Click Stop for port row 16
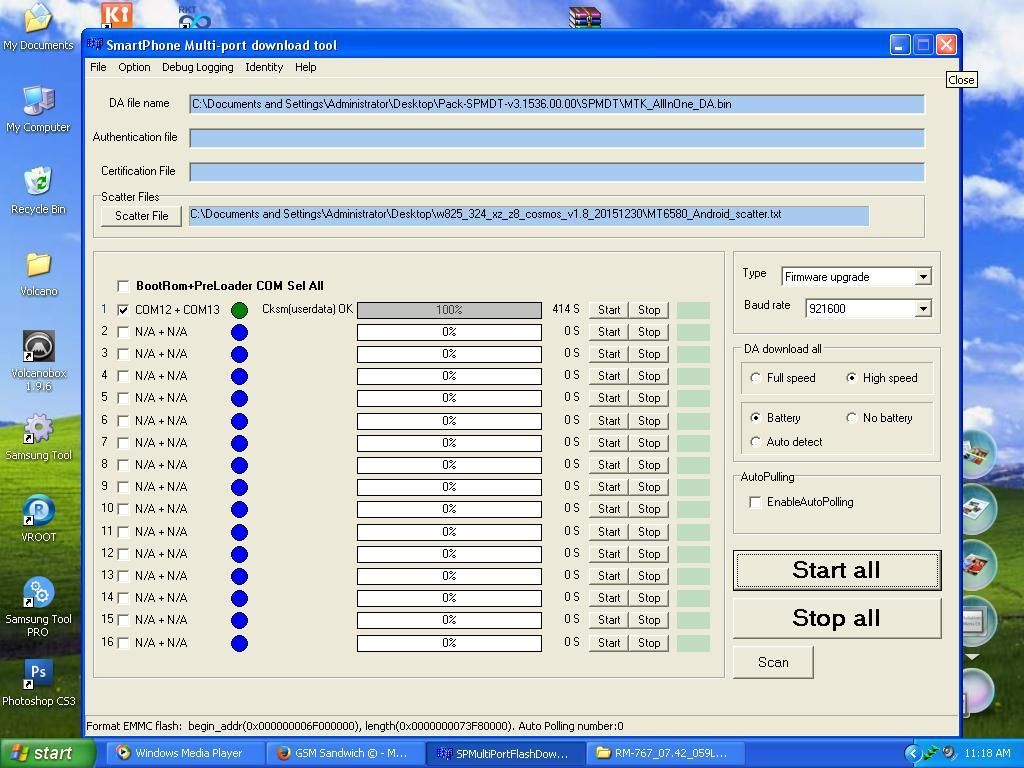The height and width of the screenshot is (768, 1024). point(648,643)
